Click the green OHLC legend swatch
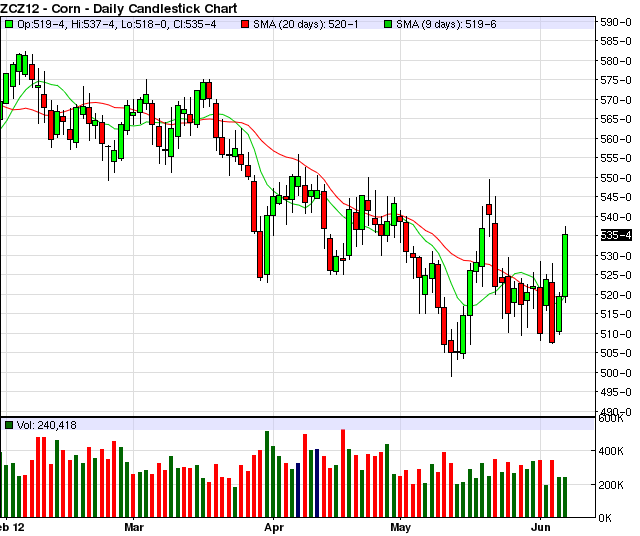The image size is (640, 536). [9, 24]
